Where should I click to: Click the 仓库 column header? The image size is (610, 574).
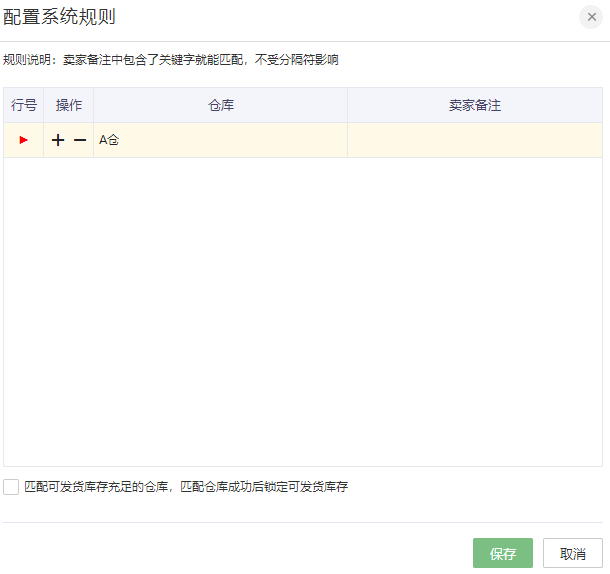pos(220,105)
